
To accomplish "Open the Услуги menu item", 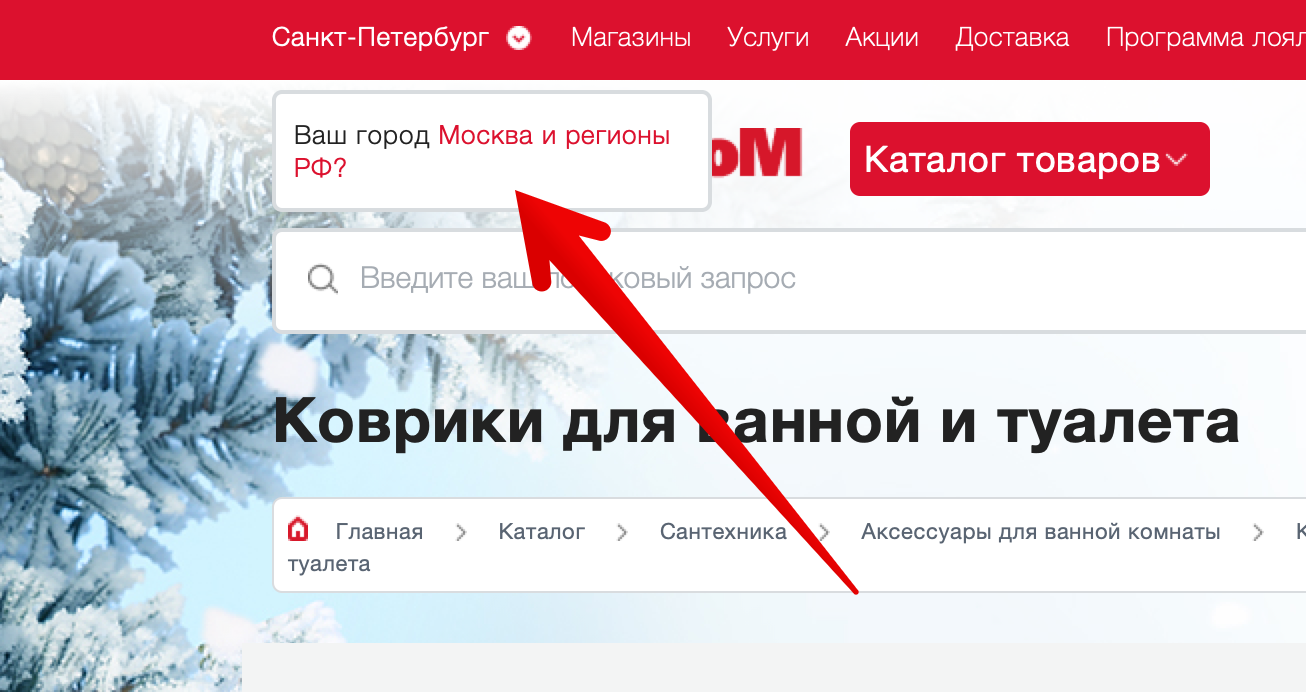I will coord(768,38).
